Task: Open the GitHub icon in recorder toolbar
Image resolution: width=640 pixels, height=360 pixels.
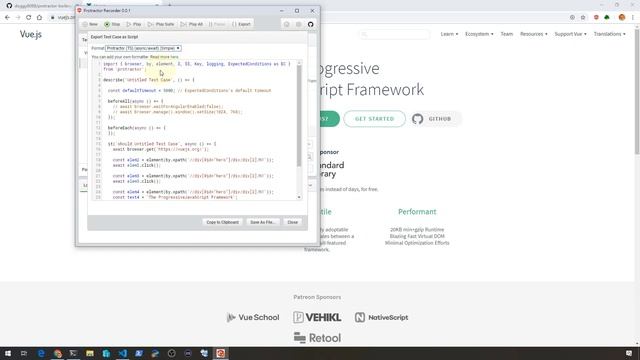Action: point(311,24)
